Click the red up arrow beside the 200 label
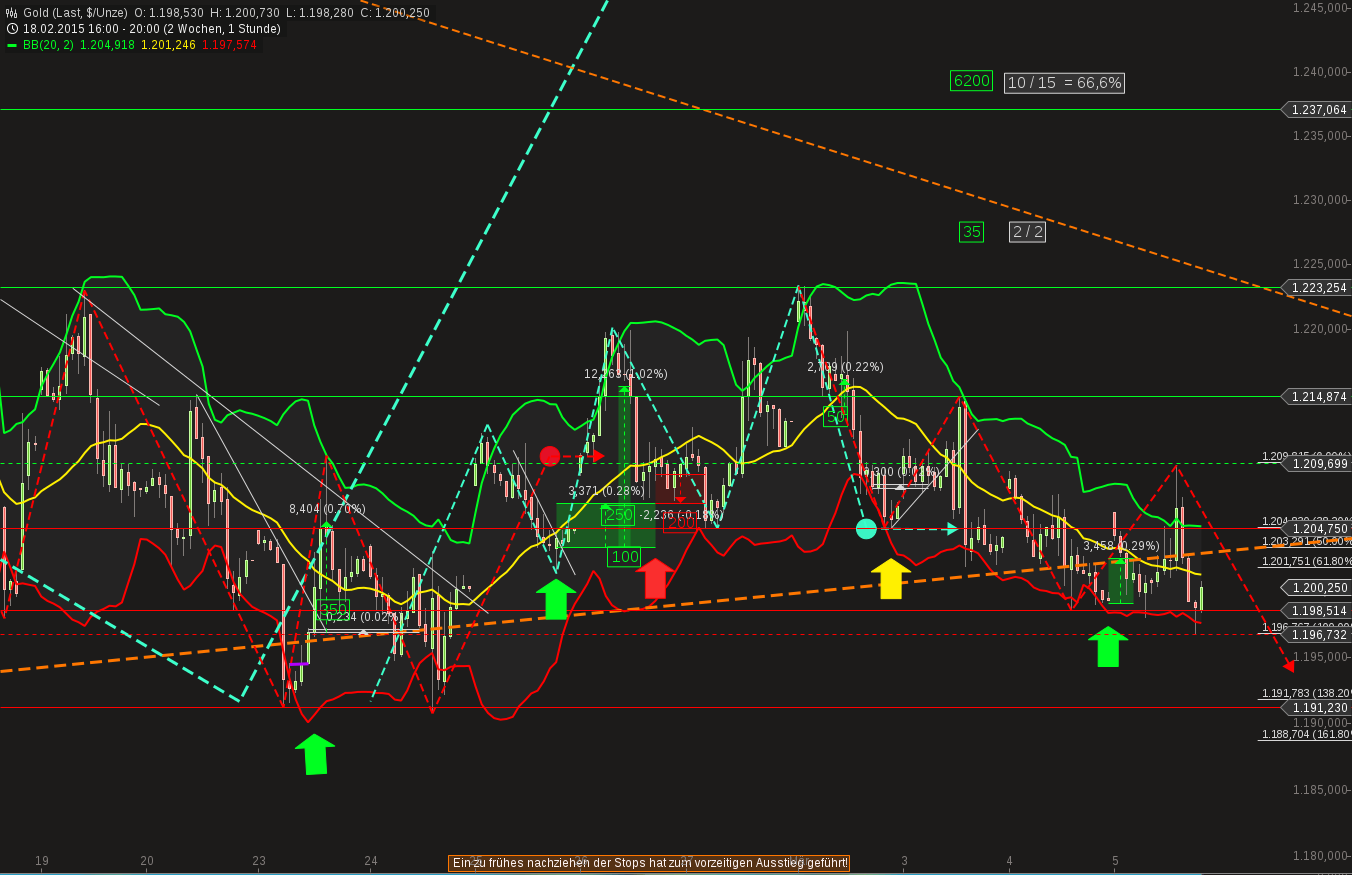Image resolution: width=1352 pixels, height=875 pixels. [655, 580]
